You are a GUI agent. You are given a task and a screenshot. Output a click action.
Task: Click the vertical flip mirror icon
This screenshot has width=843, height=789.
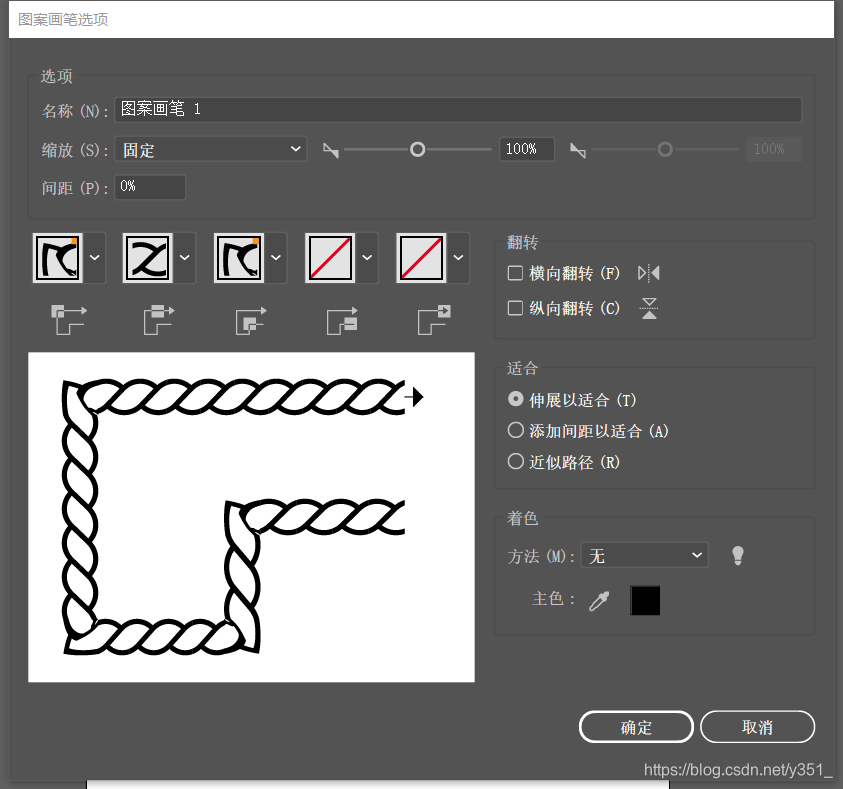[x=649, y=308]
